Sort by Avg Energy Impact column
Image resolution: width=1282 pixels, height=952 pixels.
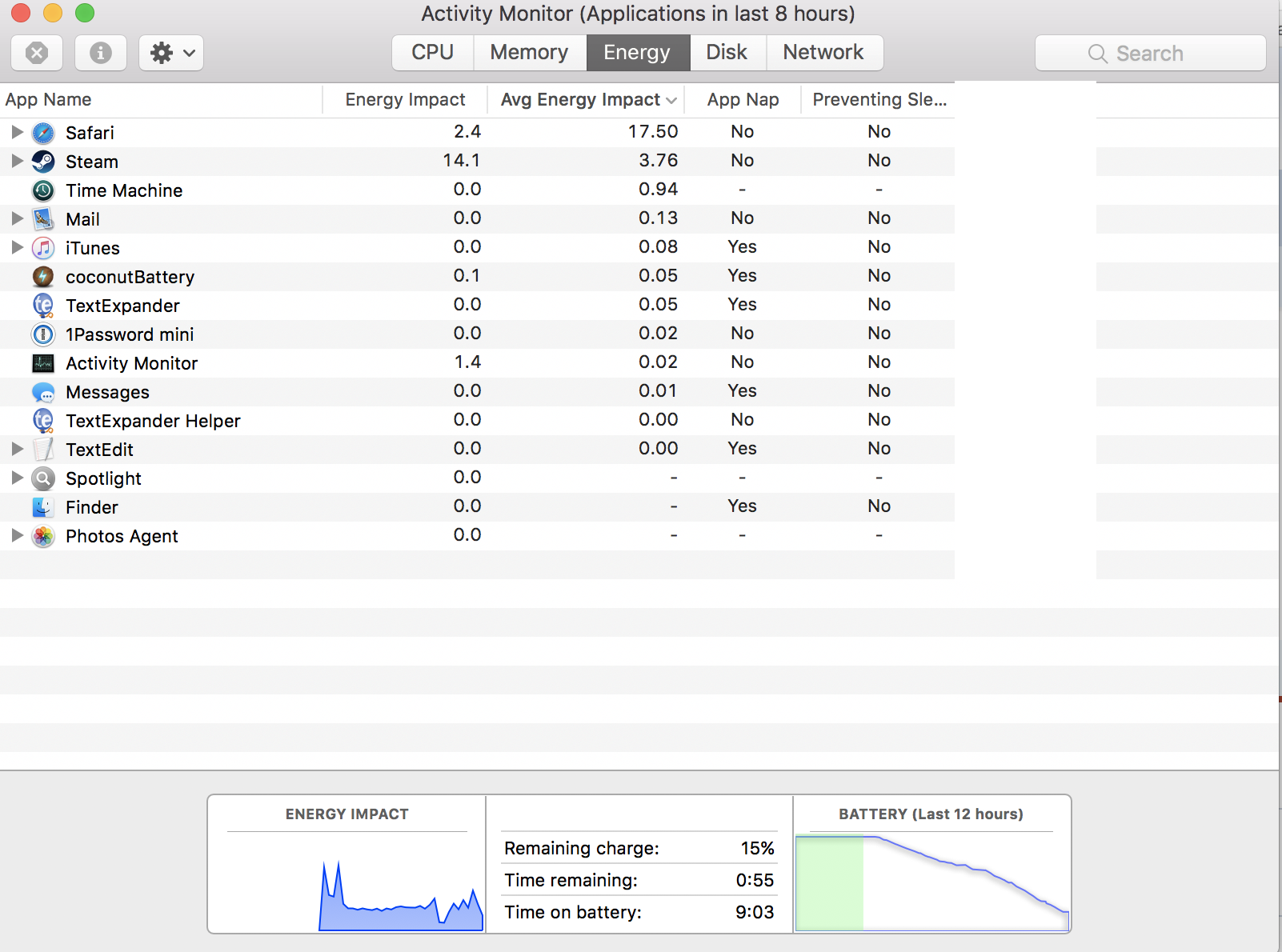point(587,100)
